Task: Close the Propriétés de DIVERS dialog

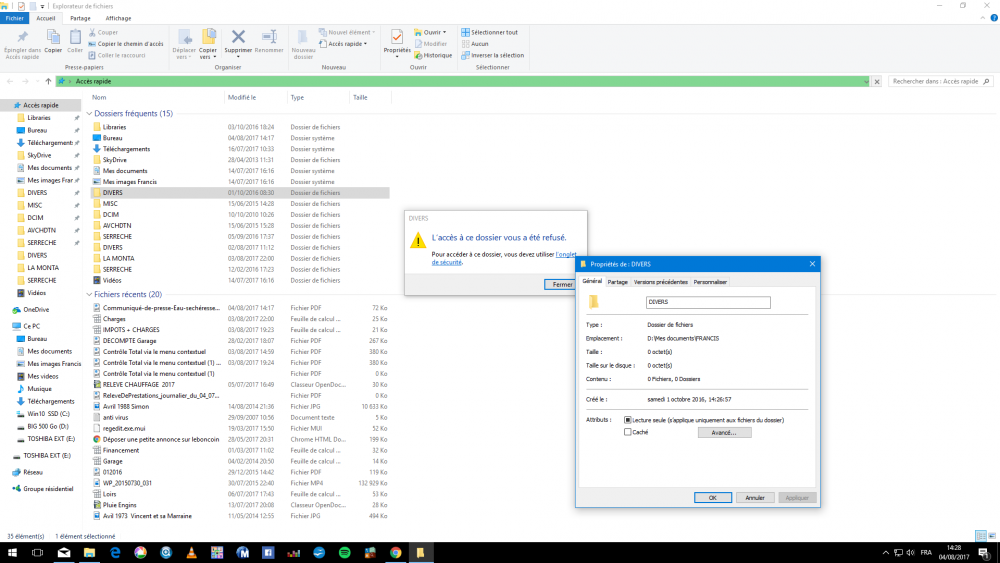Action: 812,264
